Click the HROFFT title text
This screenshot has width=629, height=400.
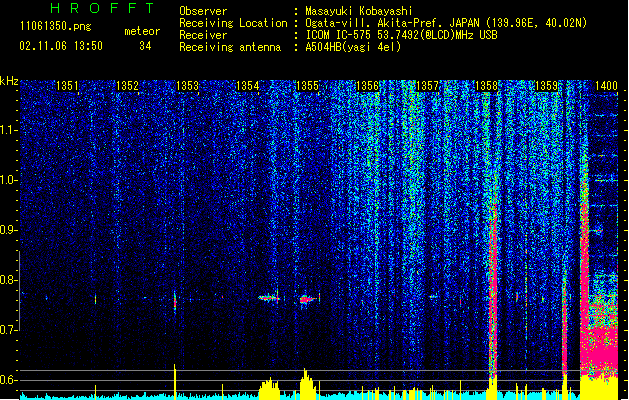103,8
